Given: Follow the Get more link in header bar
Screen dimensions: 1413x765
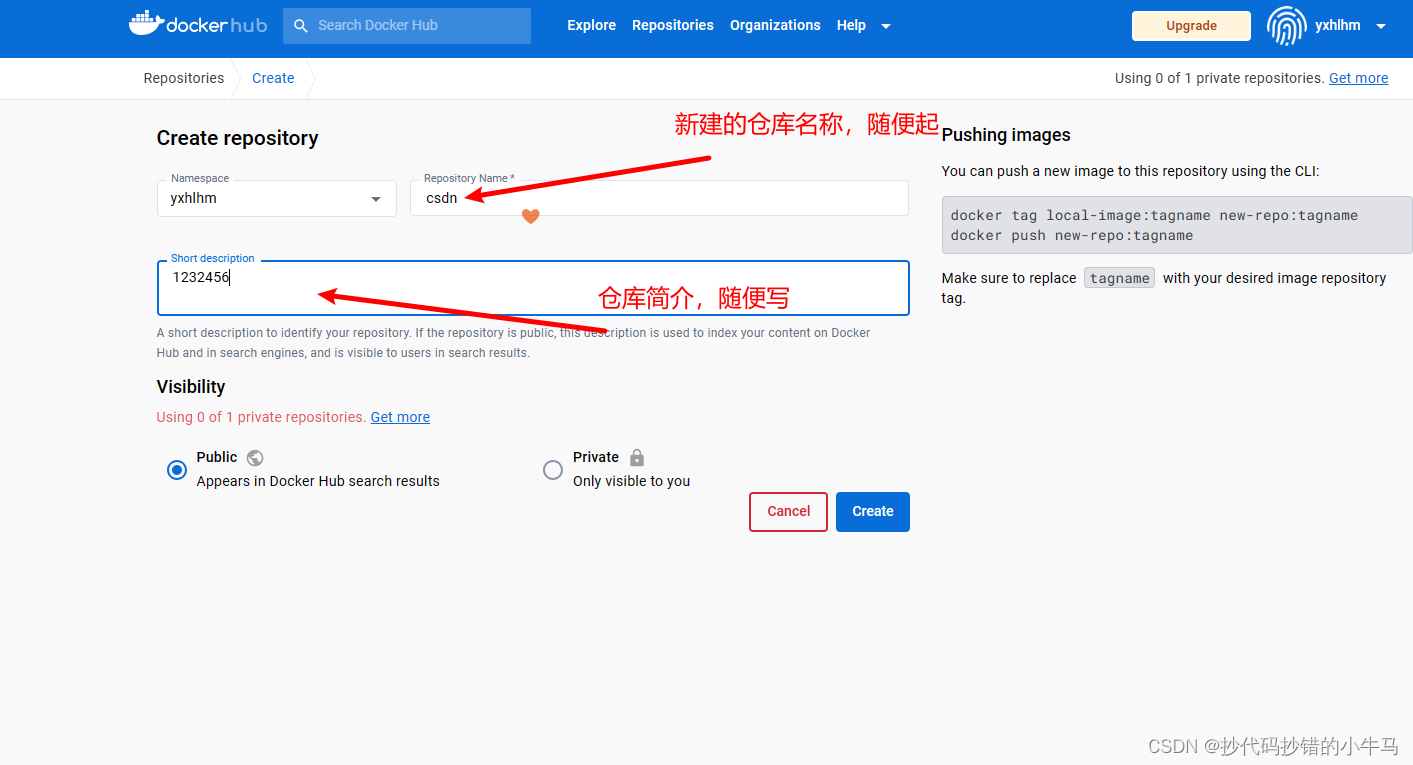Looking at the screenshot, I should pos(1358,78).
